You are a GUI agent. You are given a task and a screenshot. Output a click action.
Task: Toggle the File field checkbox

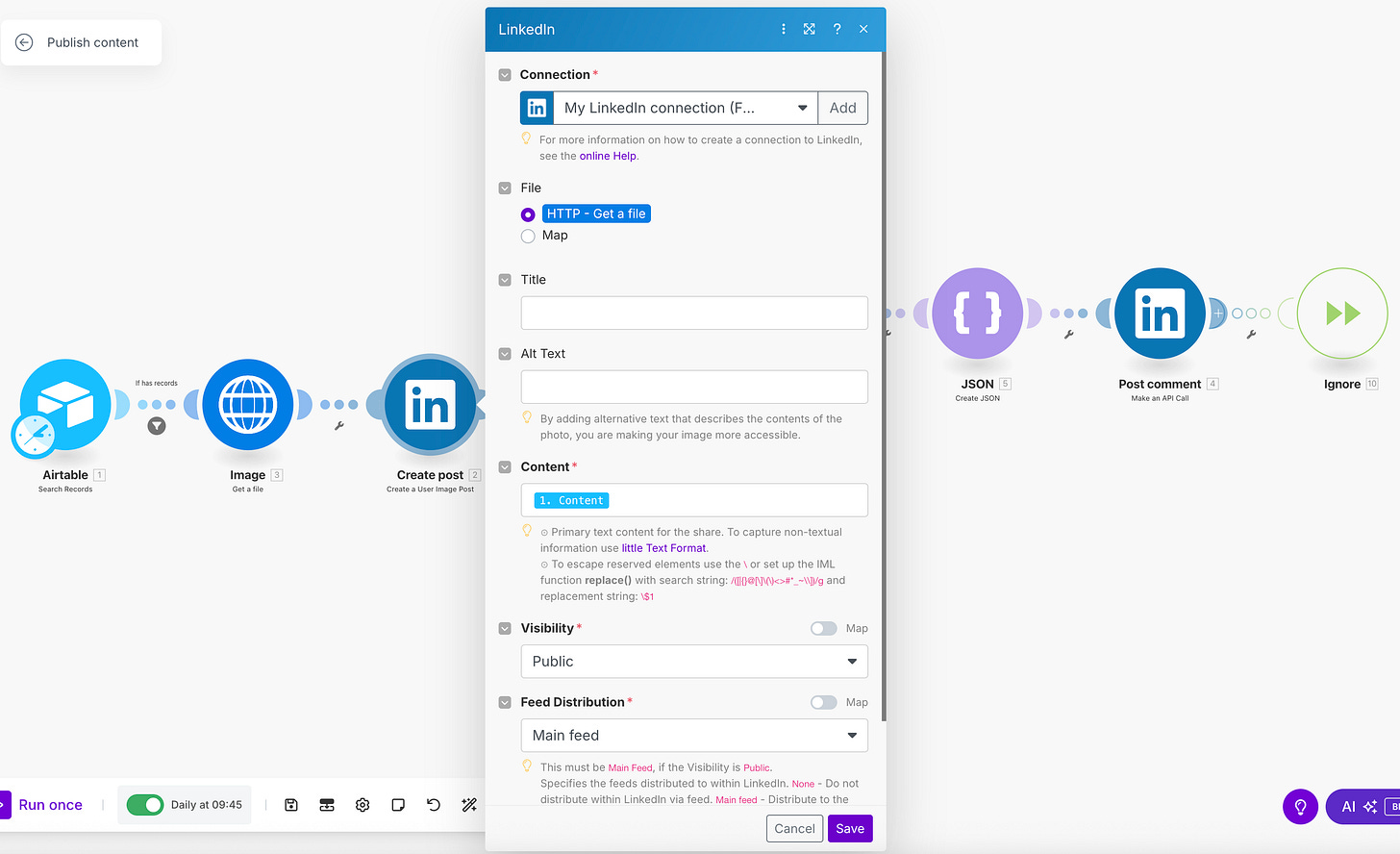(505, 188)
